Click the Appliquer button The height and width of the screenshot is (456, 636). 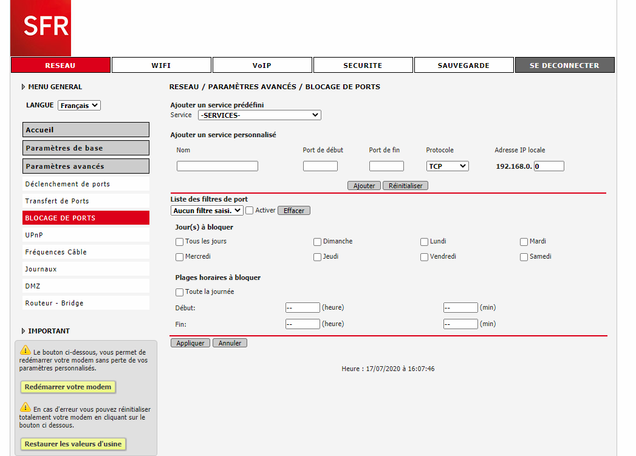point(190,343)
